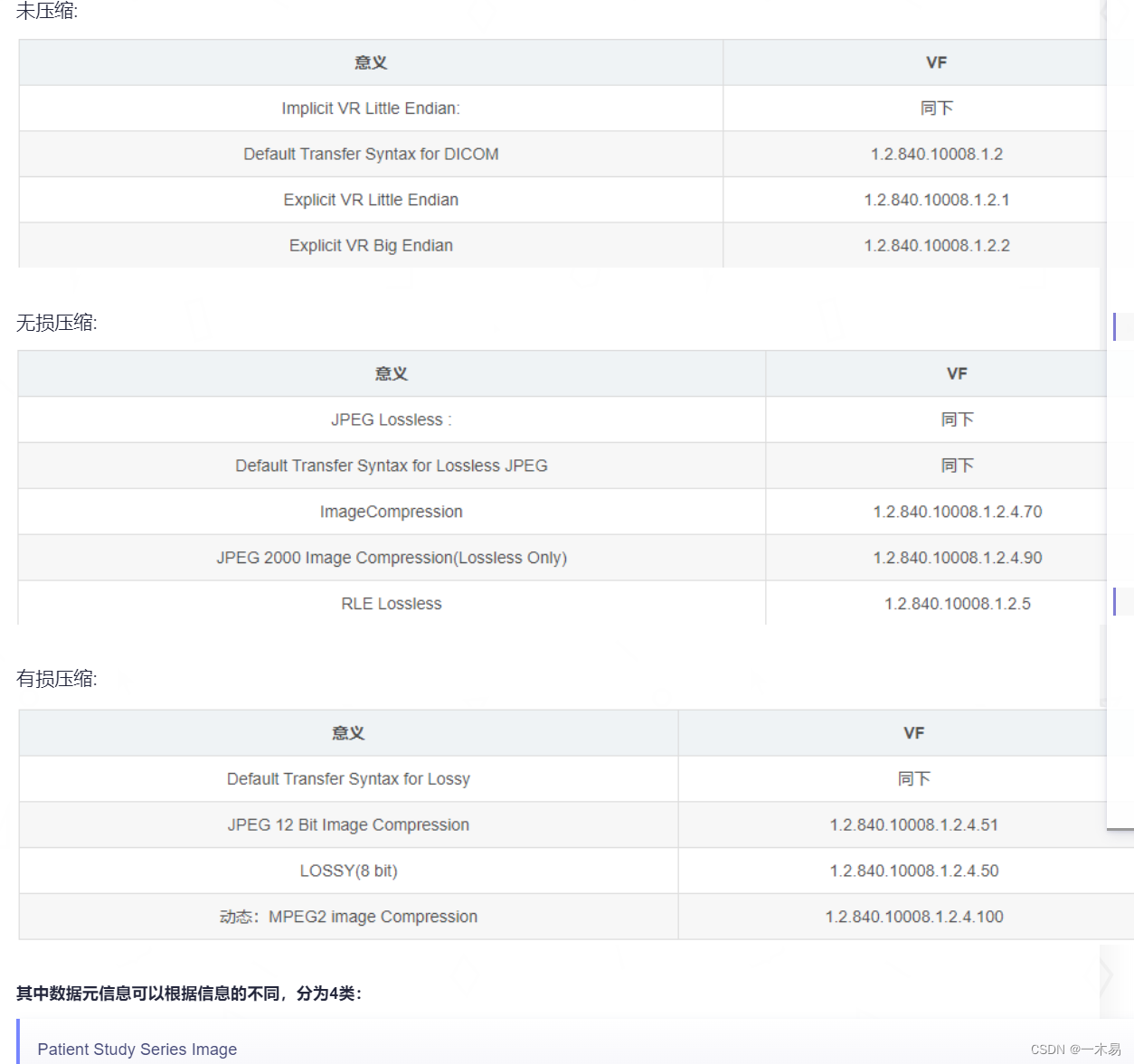Click the 同下 cell next to JPEG Lossless

(x=957, y=419)
